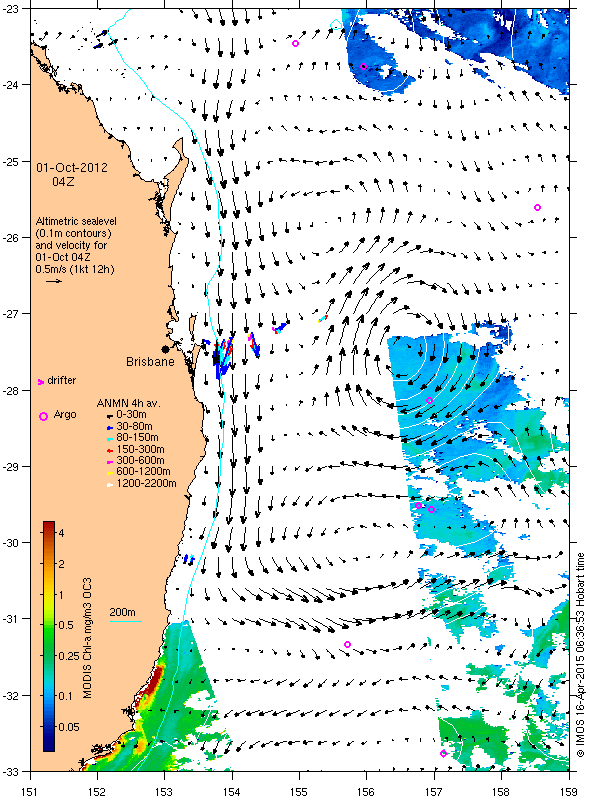Screen dimensions: 590x800
Task: Click the yellow colorbar band at 1
Action: pyautogui.click(x=49, y=595)
